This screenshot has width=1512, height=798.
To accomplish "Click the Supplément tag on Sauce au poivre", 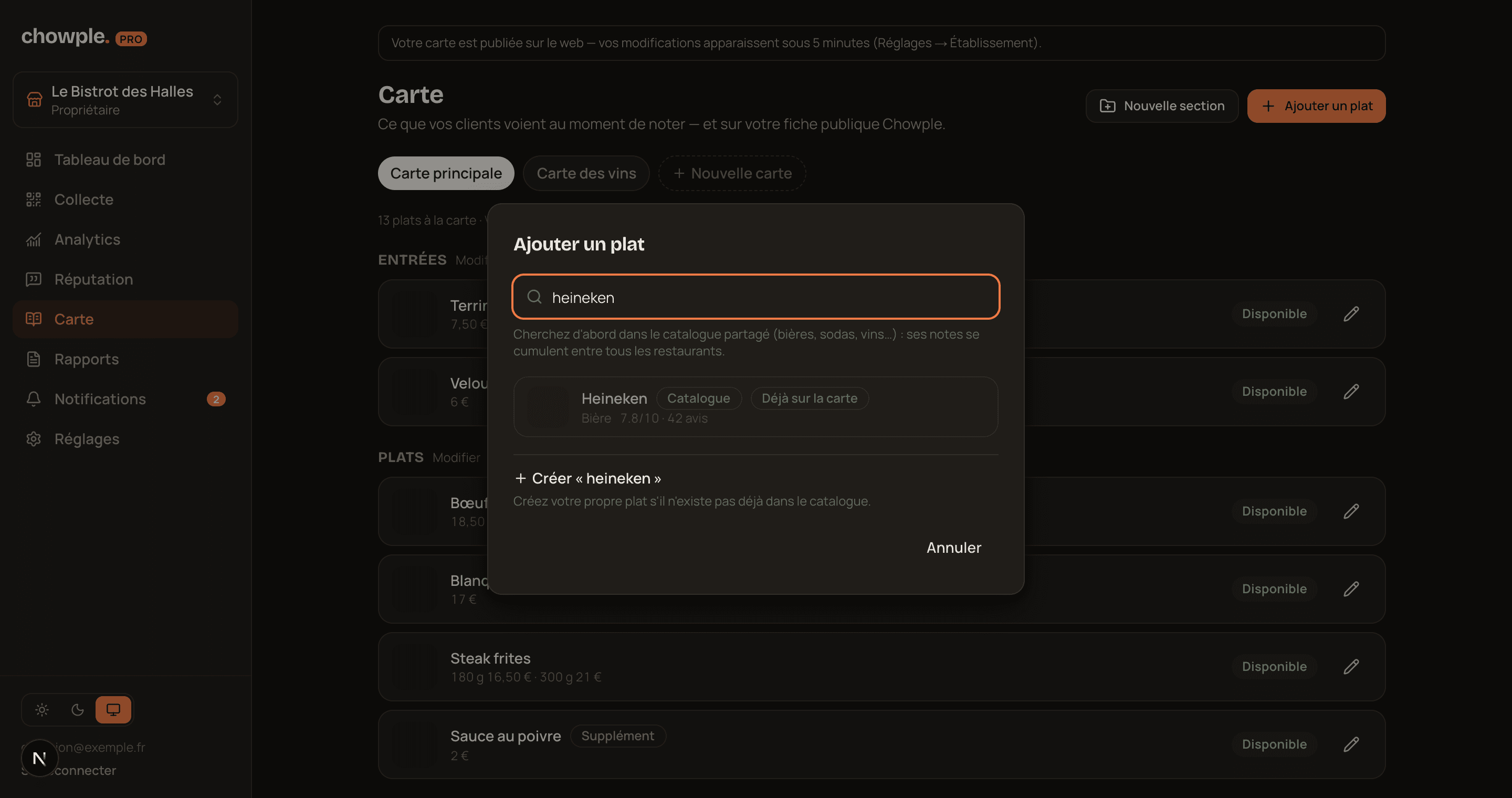I will pos(617,737).
